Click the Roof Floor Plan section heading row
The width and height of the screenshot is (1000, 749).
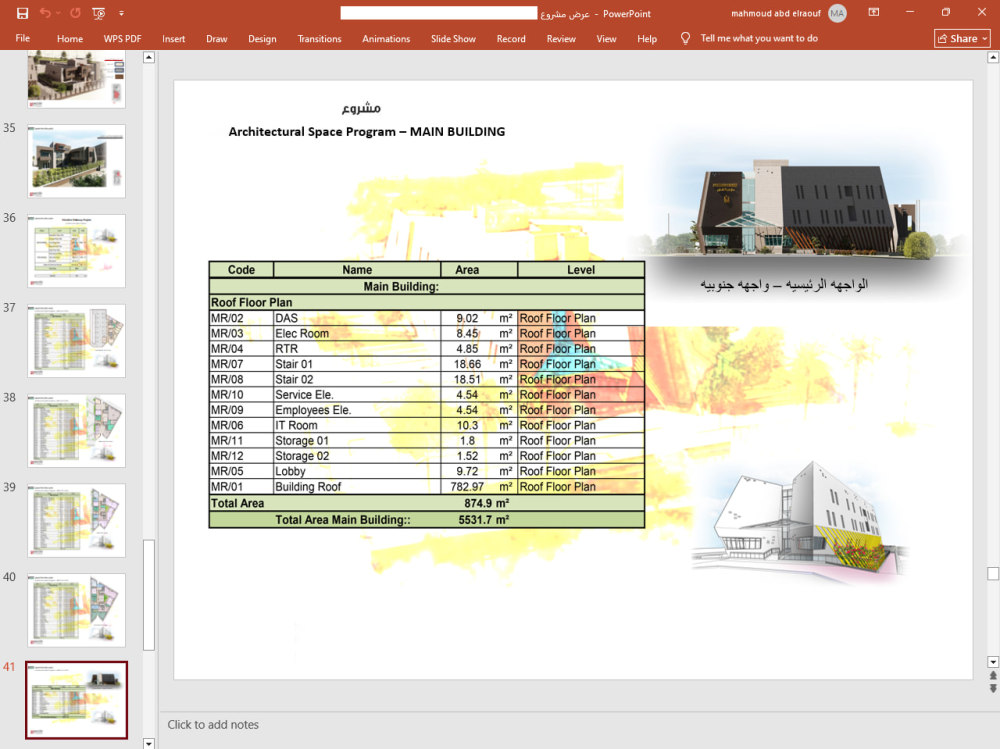click(x=427, y=302)
